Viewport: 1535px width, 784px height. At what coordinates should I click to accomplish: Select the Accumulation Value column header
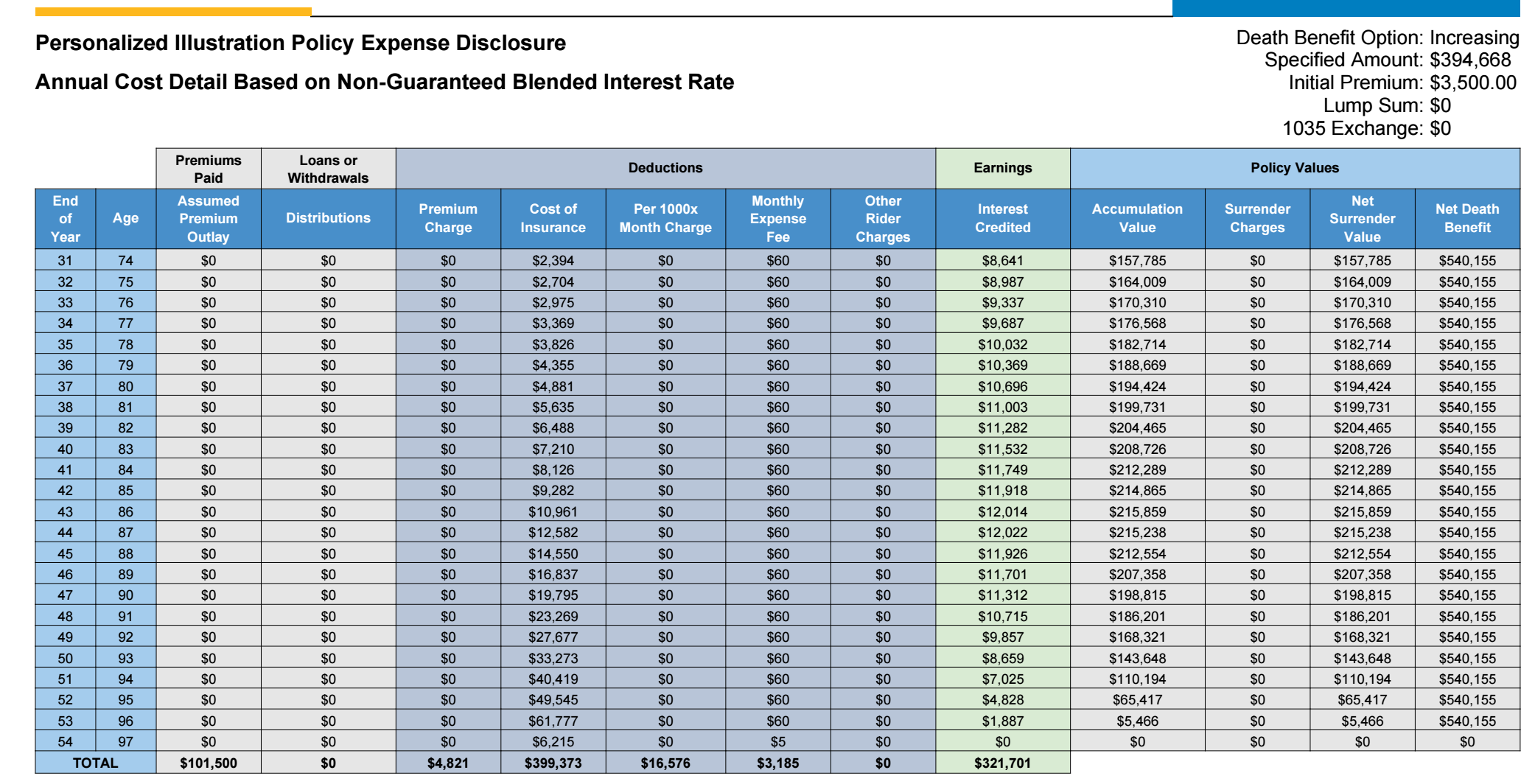tap(1137, 218)
